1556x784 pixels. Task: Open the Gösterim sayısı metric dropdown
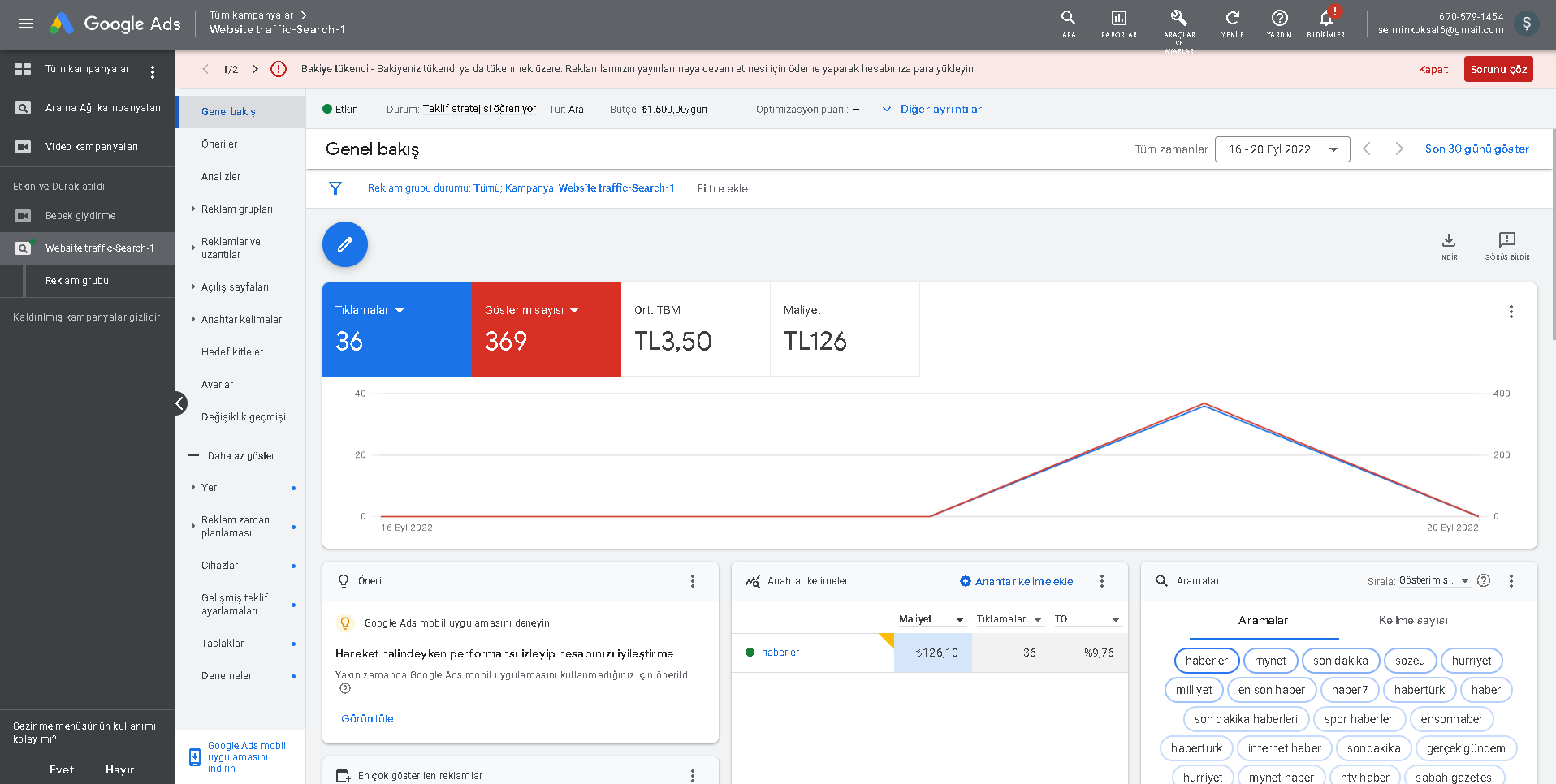[x=532, y=310]
